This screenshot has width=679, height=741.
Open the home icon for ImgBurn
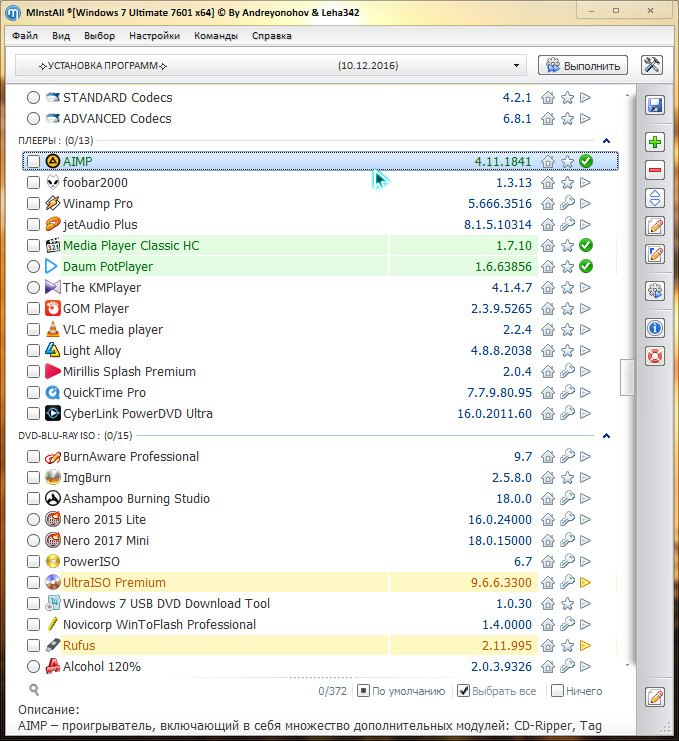click(x=548, y=477)
